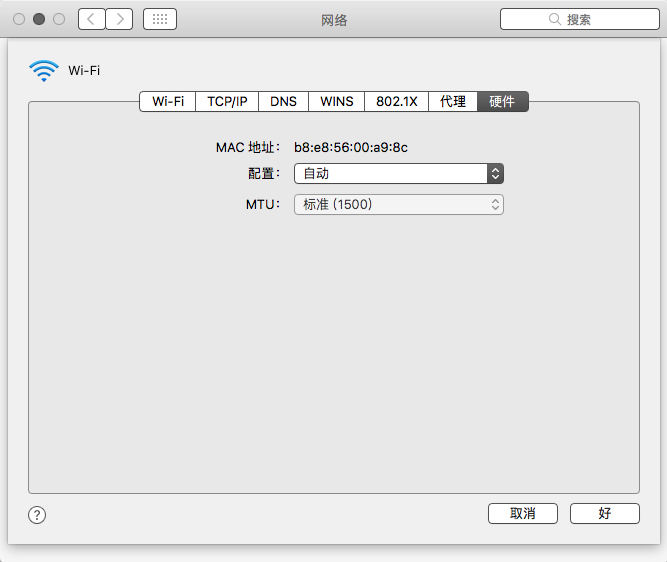Click the blue Wi-Fi signal icon
The image size is (667, 562).
44,70
